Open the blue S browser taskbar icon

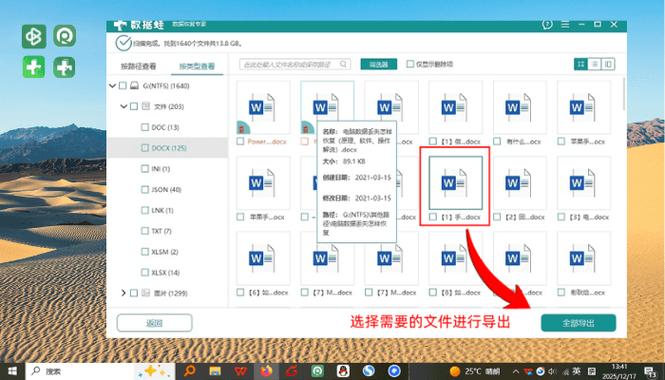pyautogui.click(x=369, y=371)
